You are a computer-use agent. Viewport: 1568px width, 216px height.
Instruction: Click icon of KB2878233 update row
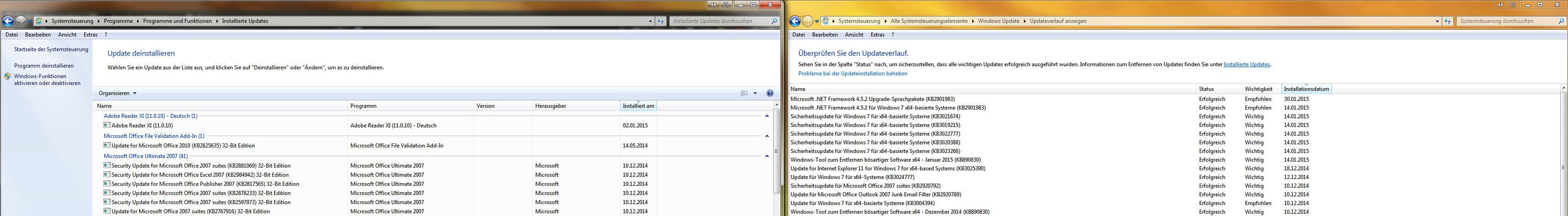pyautogui.click(x=107, y=192)
